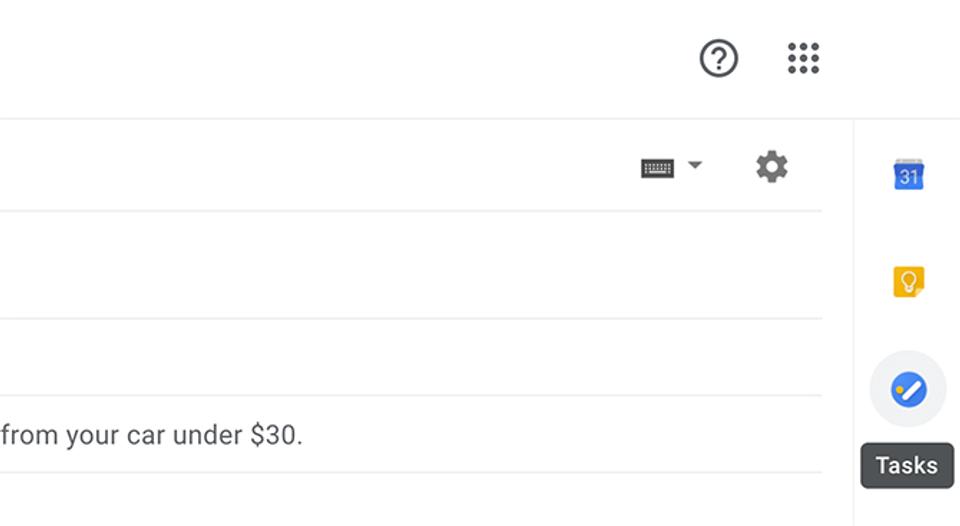Expand the input tools dropdown arrow
Screen dimensions: 960x526
[x=695, y=165]
